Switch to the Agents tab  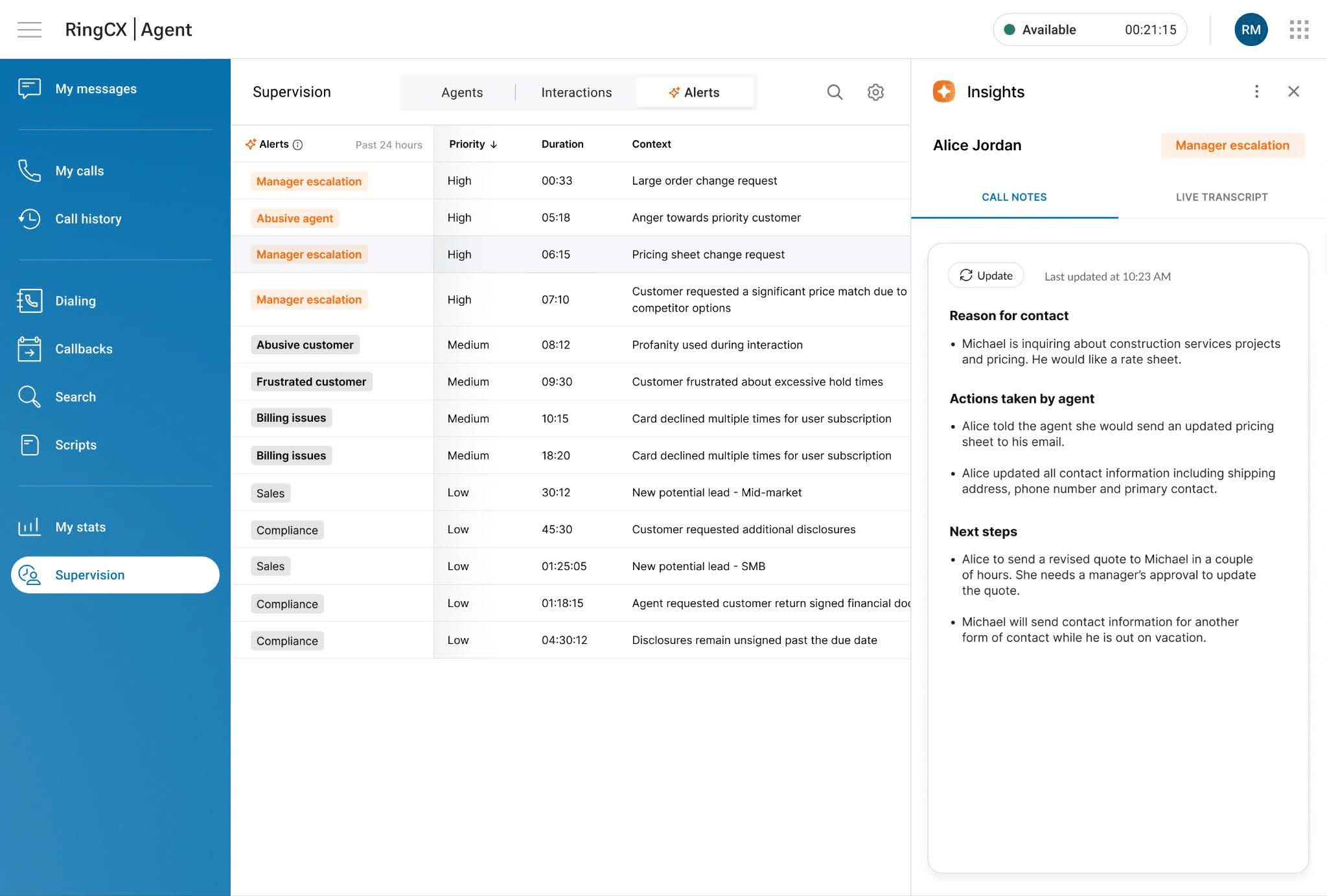tap(461, 93)
